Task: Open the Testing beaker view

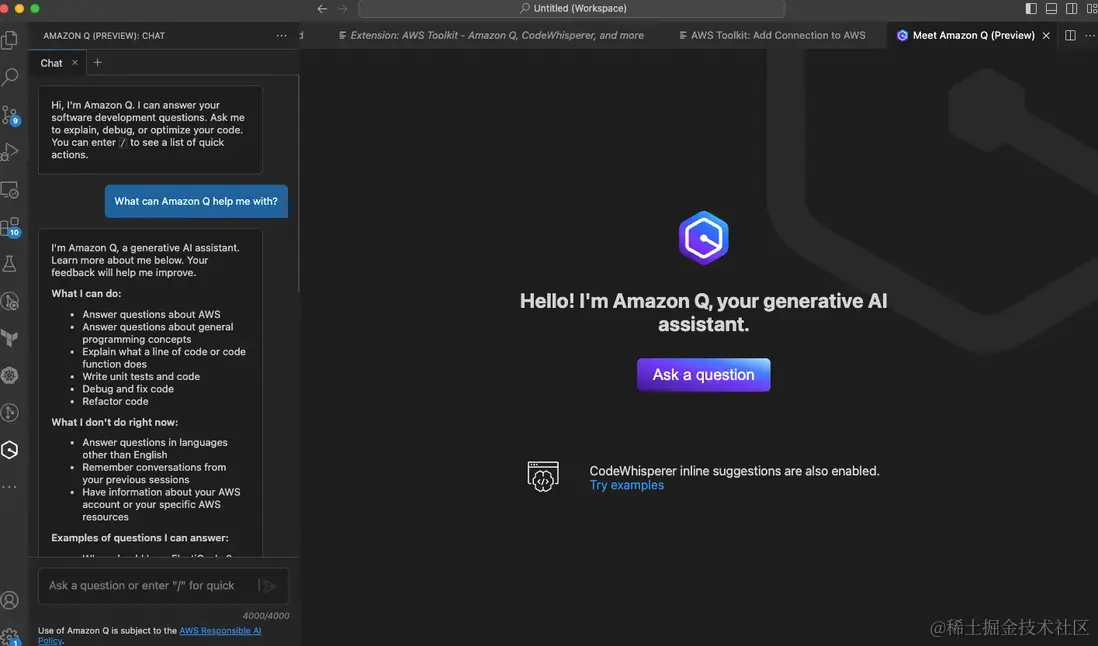Action: pyautogui.click(x=10, y=264)
